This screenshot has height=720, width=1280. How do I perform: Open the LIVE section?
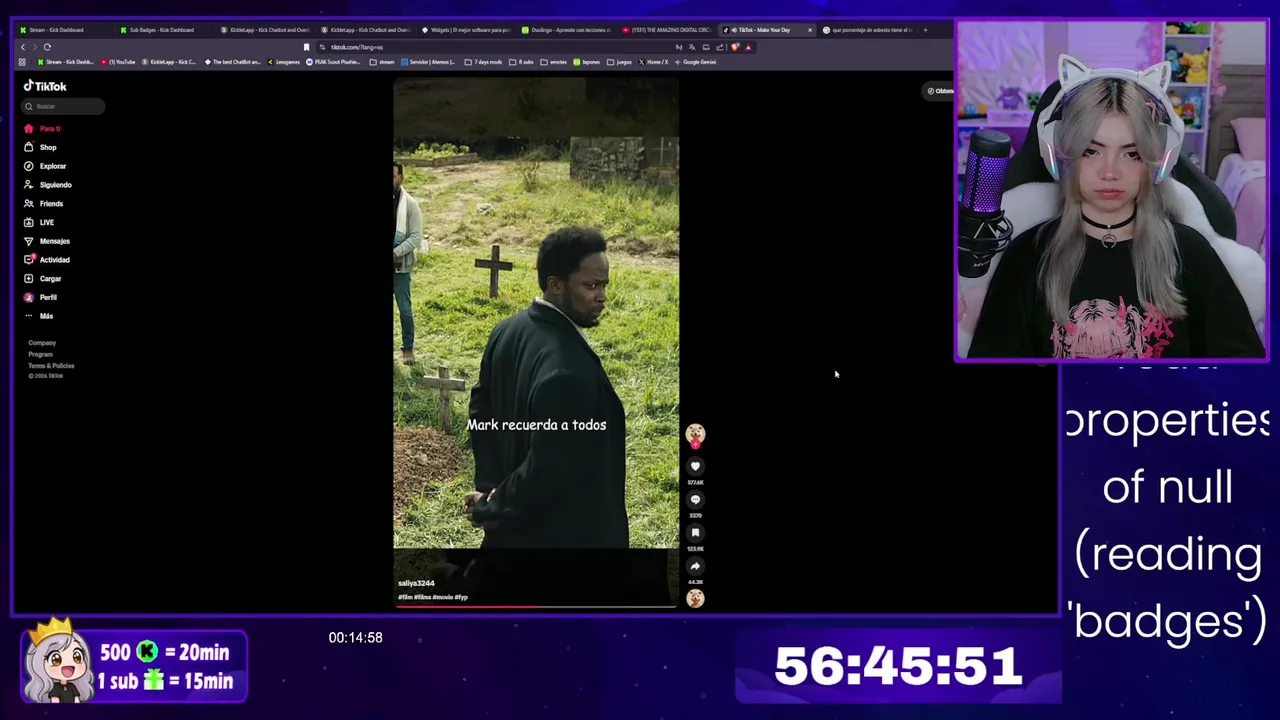pyautogui.click(x=40, y=222)
